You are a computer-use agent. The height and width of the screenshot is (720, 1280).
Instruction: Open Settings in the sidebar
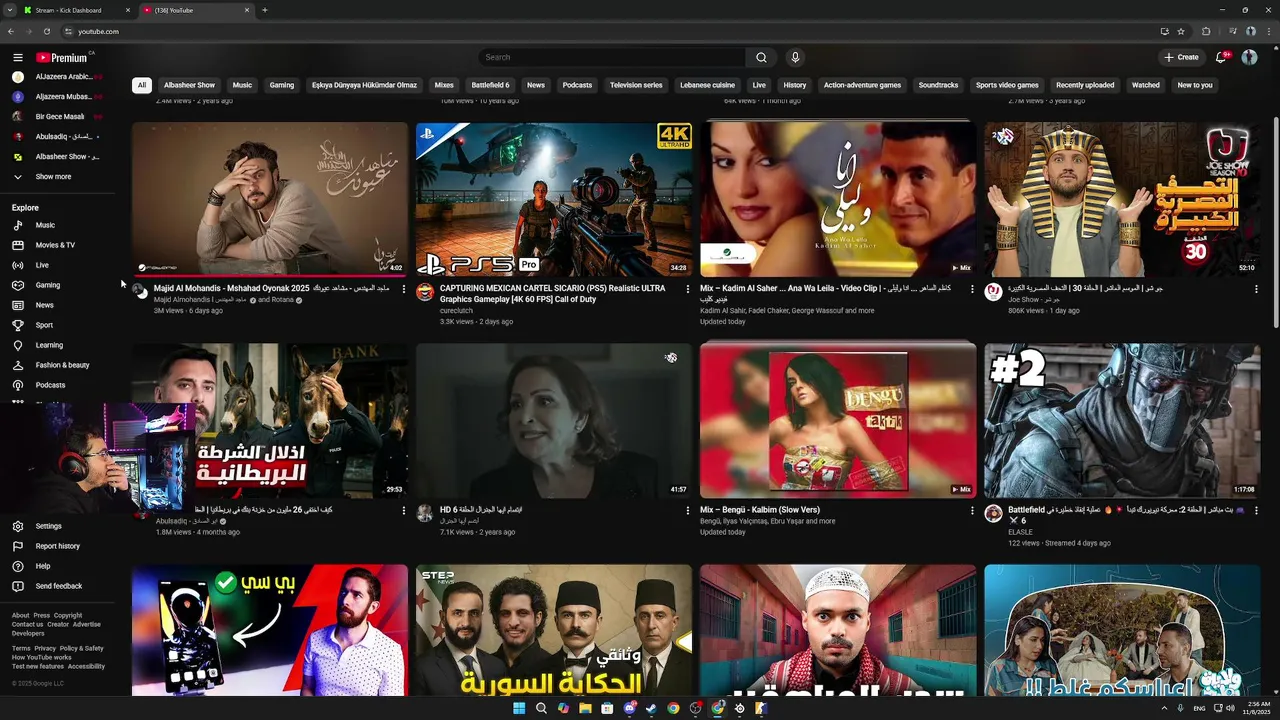[48, 526]
